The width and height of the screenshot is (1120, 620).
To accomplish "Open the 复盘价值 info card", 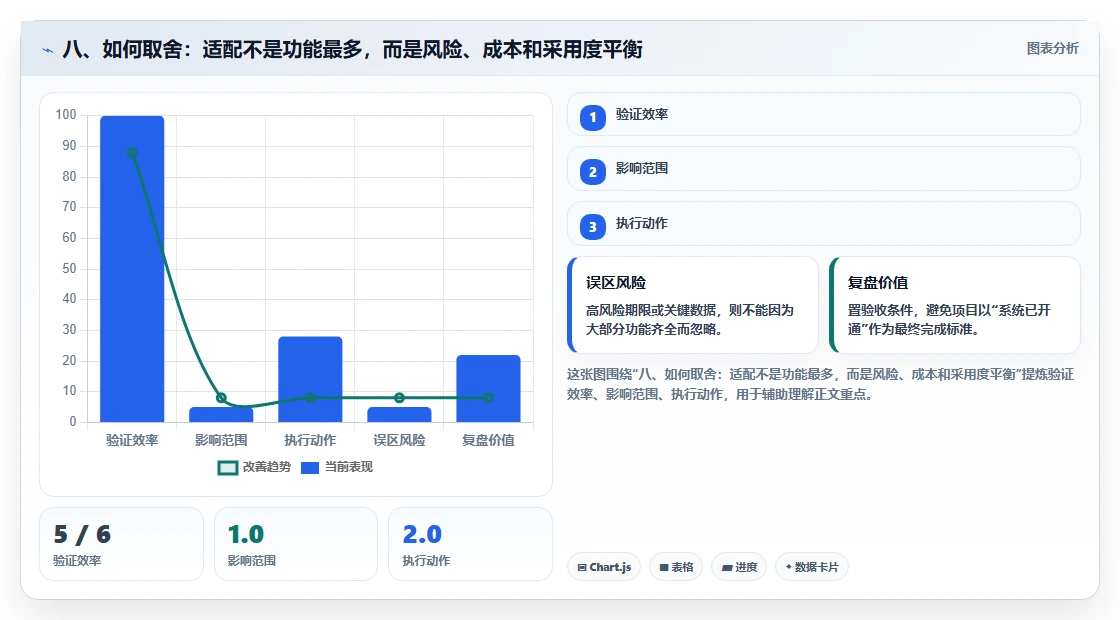I will [x=955, y=305].
